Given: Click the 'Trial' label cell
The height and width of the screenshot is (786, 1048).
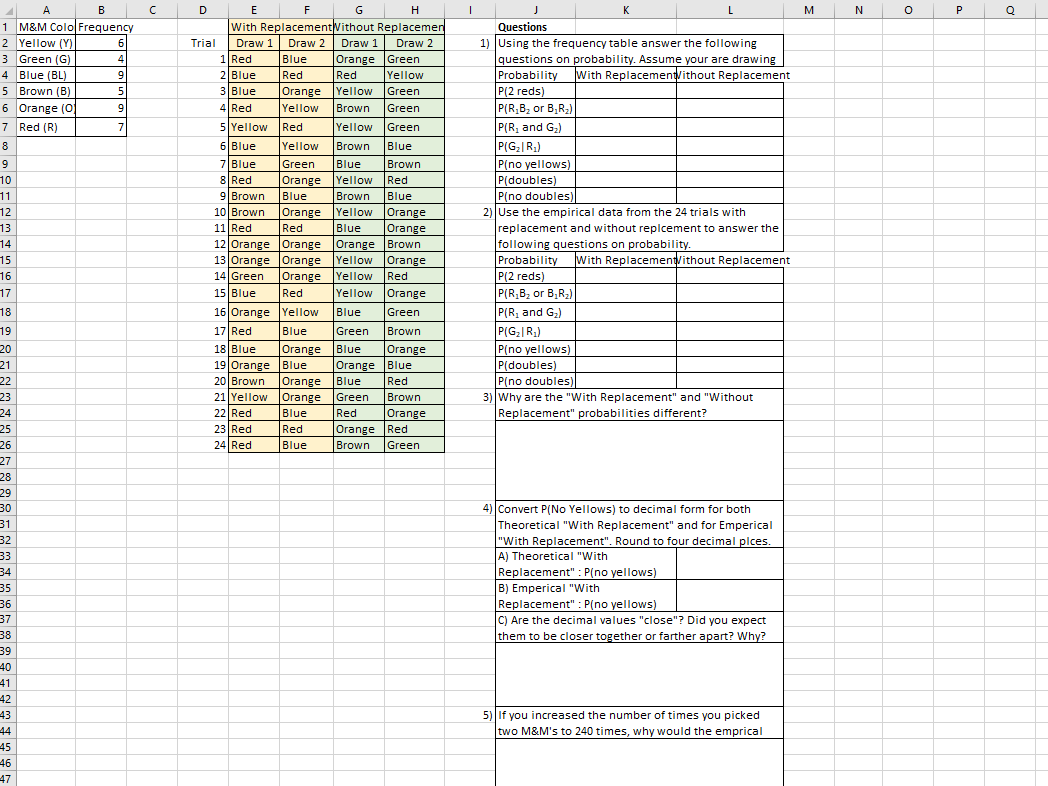Looking at the screenshot, I should coord(203,43).
